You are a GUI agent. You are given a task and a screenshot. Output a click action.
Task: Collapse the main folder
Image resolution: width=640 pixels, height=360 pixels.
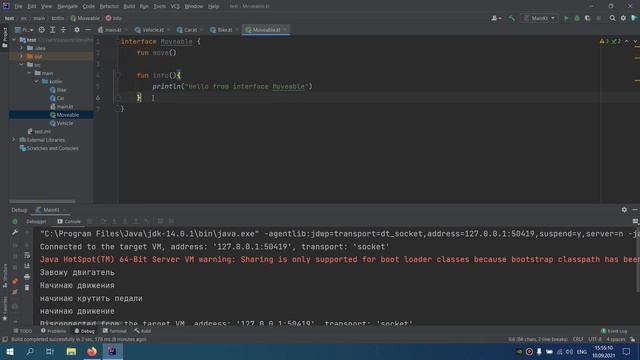[29, 73]
